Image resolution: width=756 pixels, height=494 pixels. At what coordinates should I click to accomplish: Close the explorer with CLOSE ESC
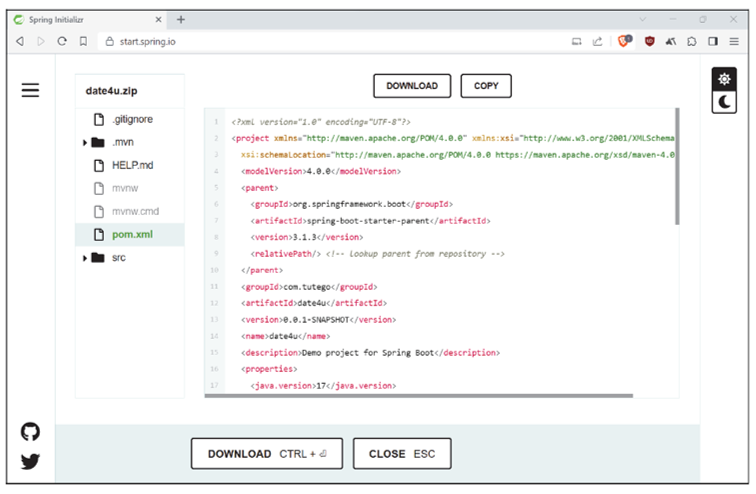[x=402, y=454]
